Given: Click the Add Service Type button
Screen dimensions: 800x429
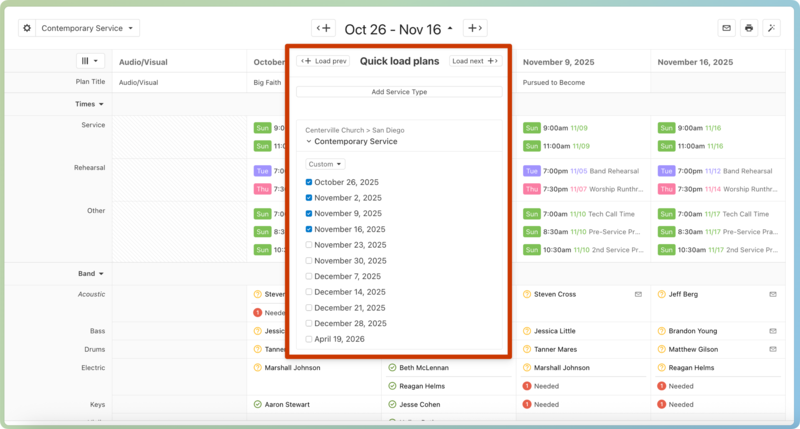Looking at the screenshot, I should tap(399, 92).
